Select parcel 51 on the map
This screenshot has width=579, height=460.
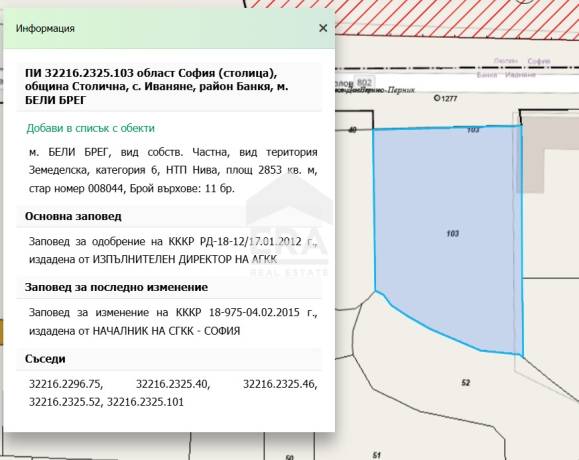(x=376, y=455)
